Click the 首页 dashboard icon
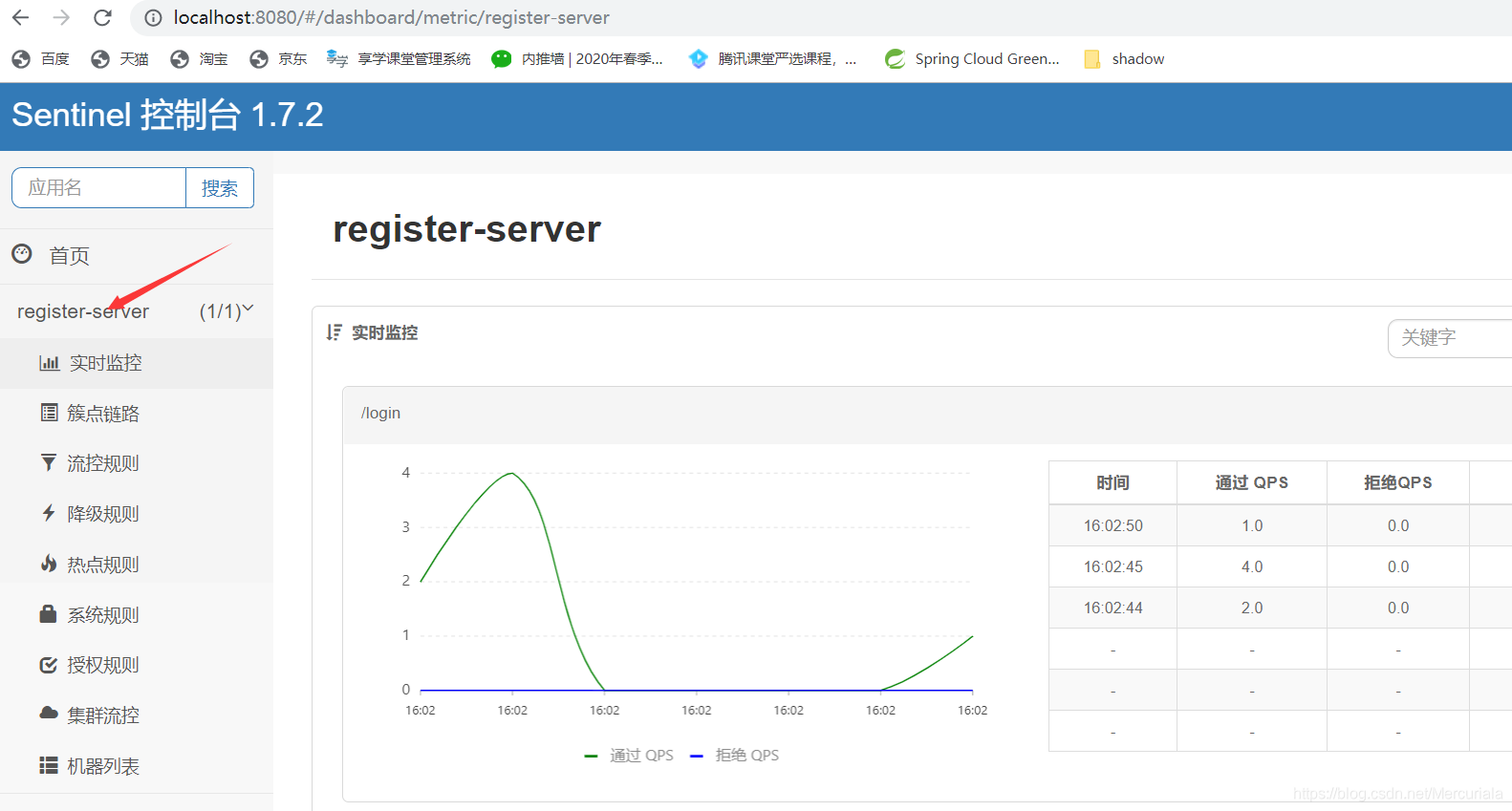The width and height of the screenshot is (1512, 811). (x=22, y=254)
